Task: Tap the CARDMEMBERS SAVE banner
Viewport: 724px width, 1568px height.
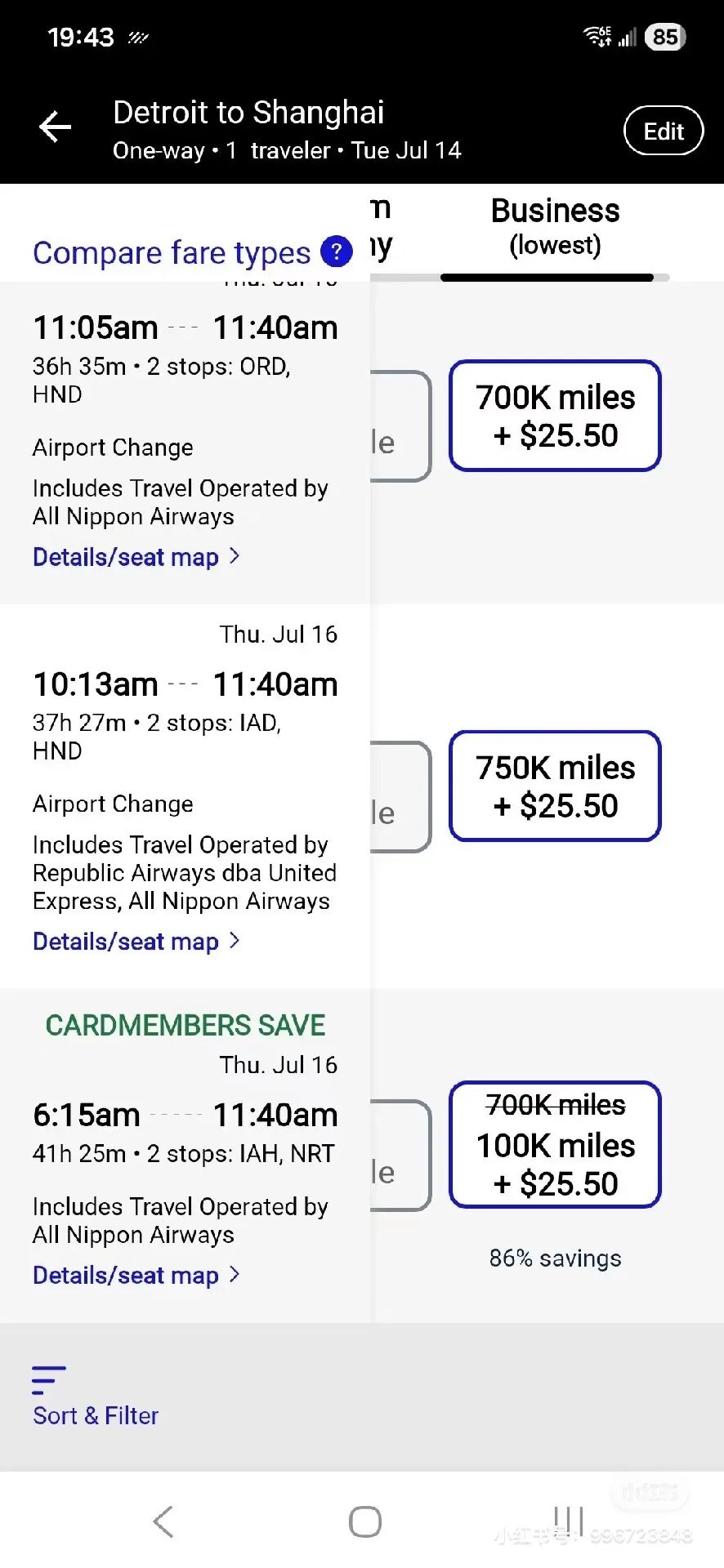Action: [x=185, y=1026]
